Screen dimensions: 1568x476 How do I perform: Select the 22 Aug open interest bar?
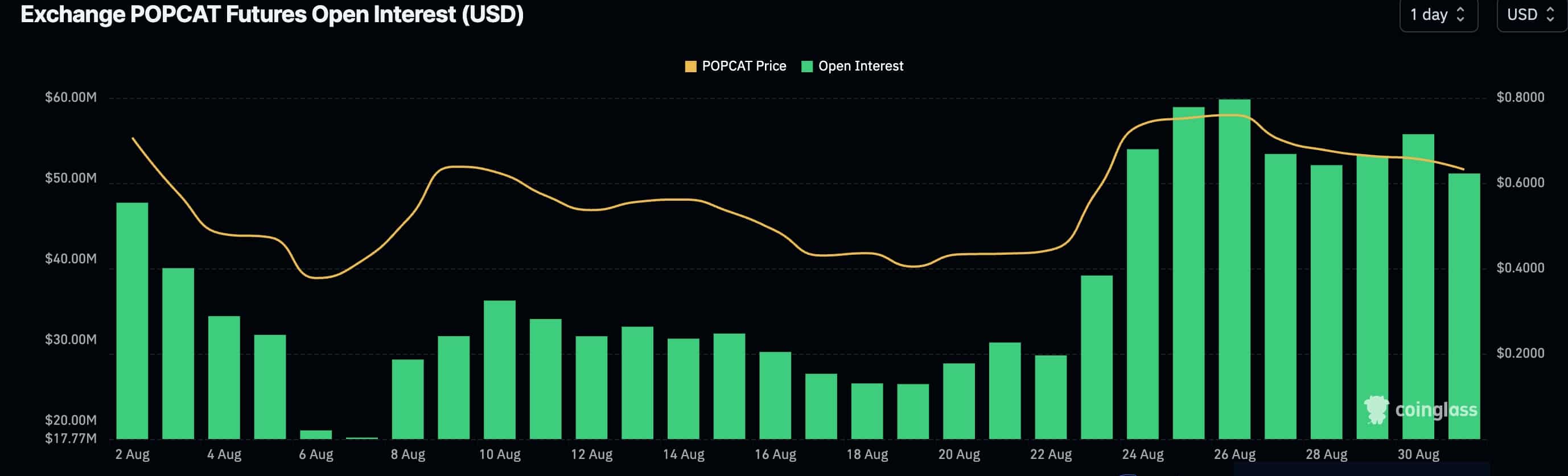coord(1051,397)
